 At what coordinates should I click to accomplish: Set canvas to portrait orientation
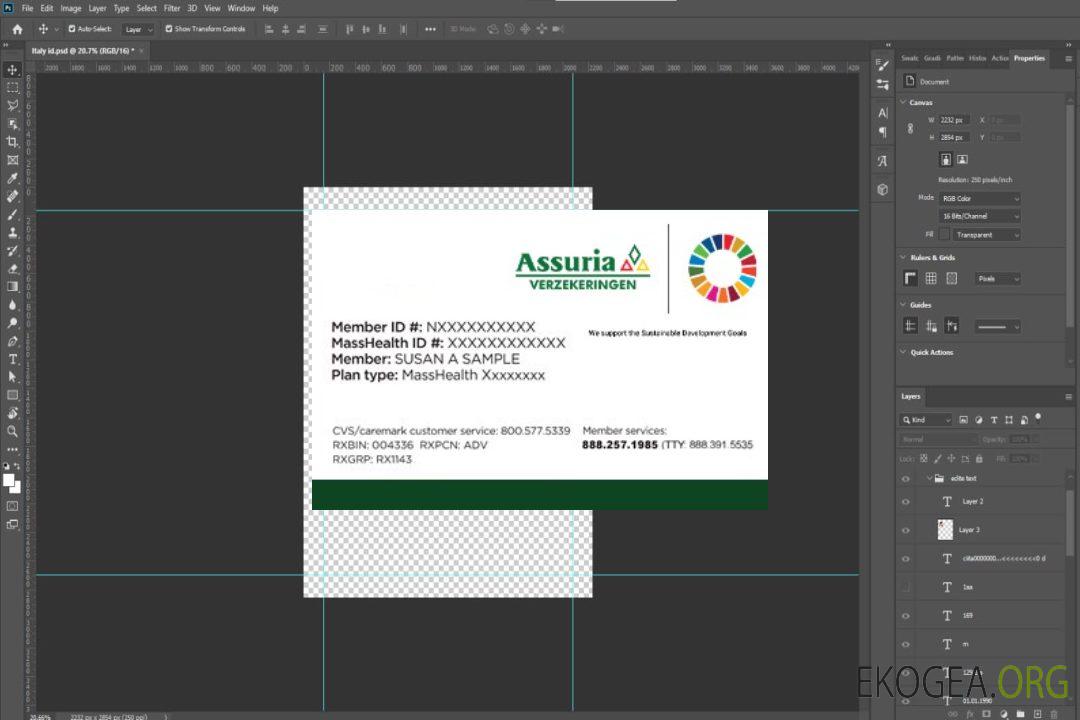click(x=946, y=160)
